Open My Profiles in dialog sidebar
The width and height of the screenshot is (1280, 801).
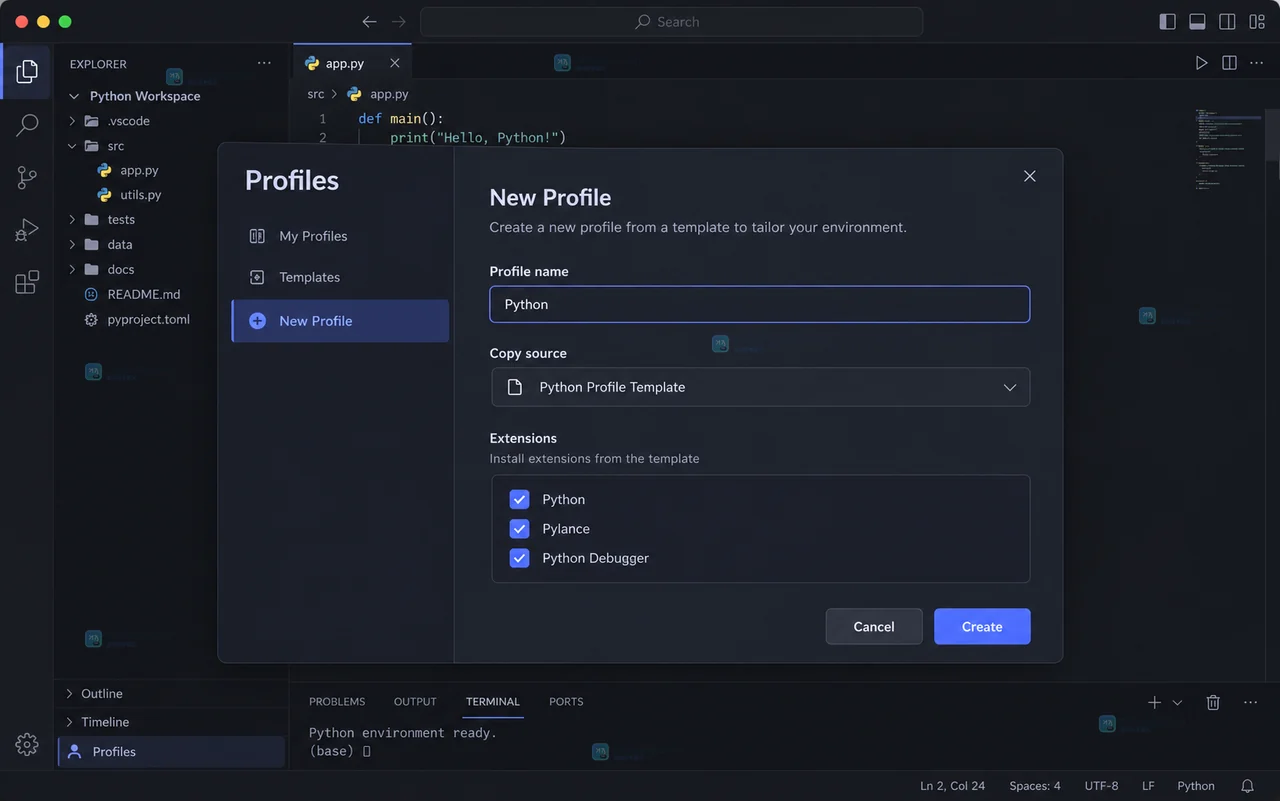[340, 236]
